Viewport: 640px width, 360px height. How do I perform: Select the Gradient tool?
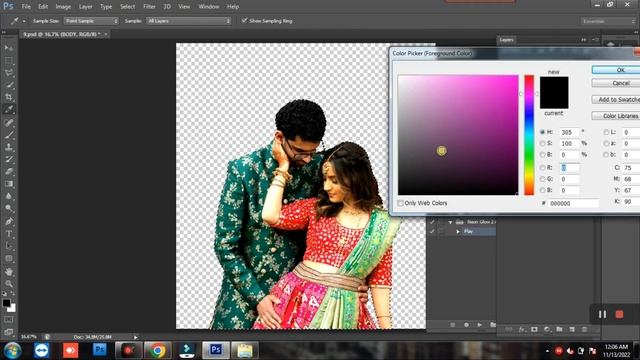(x=9, y=184)
